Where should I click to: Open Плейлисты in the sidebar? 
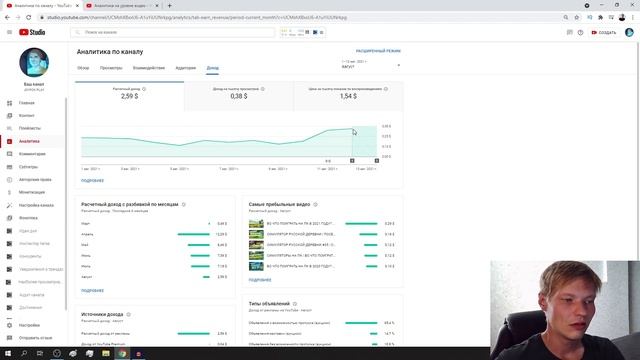pos(29,128)
